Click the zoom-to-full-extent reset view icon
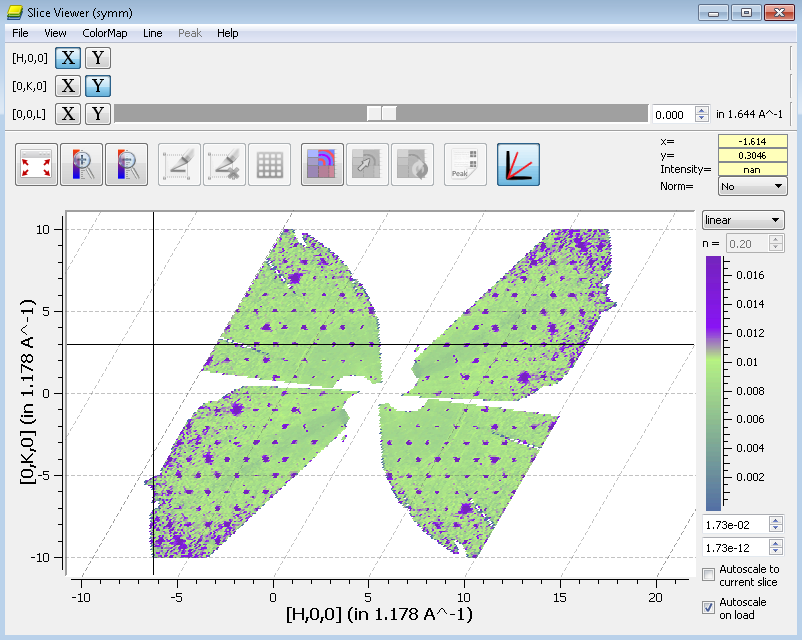Image resolution: width=802 pixels, height=640 pixels. click(x=37, y=165)
